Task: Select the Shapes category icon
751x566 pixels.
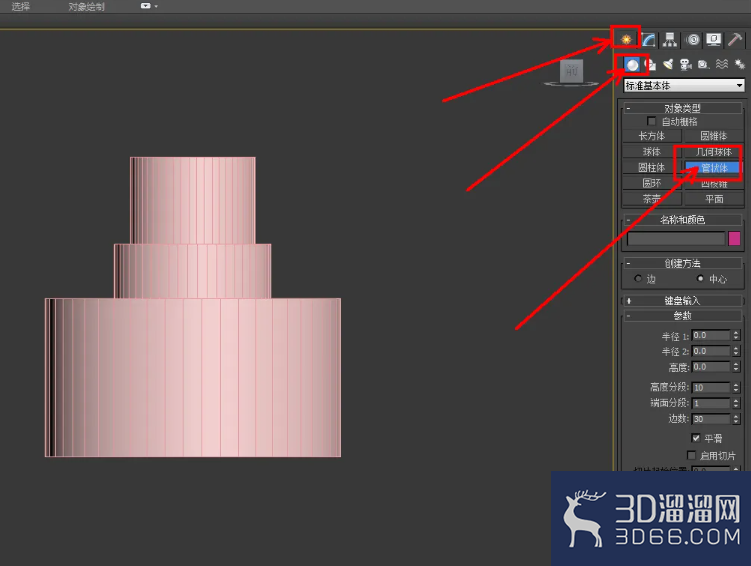Action: click(651, 64)
